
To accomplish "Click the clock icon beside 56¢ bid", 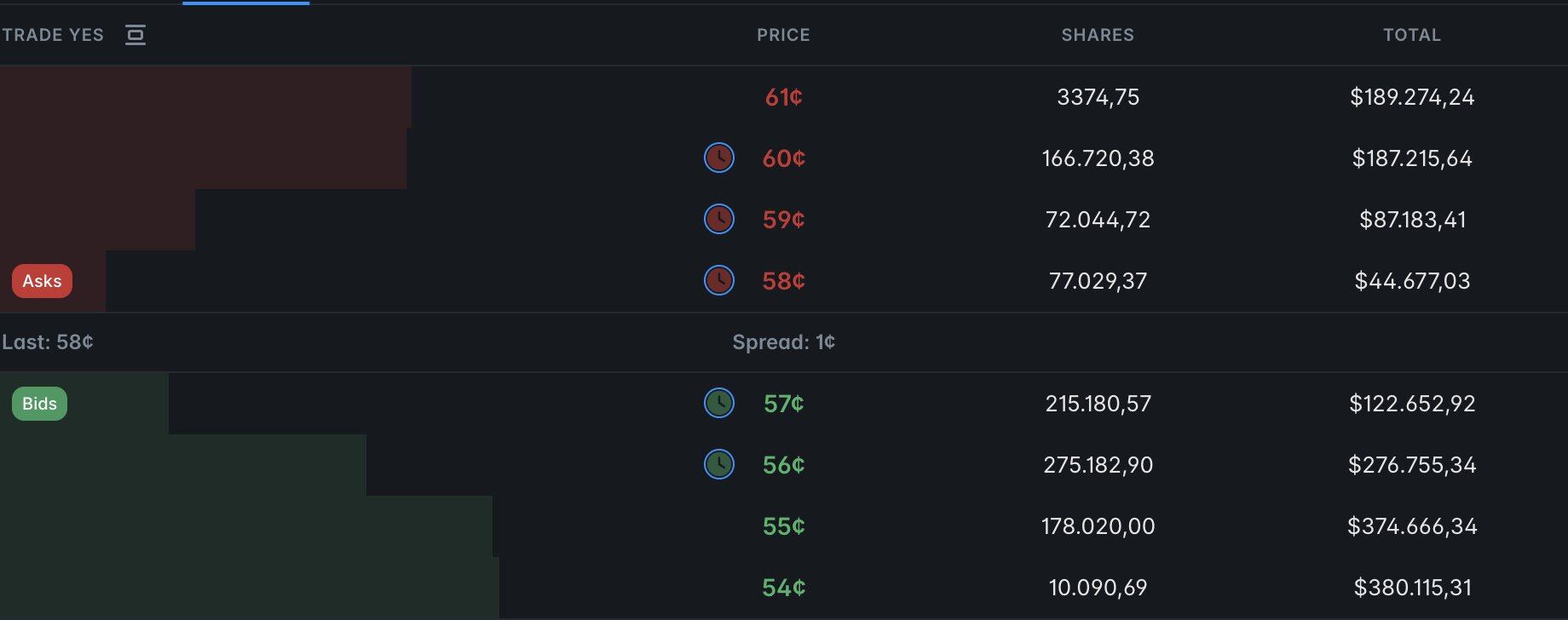I will point(719,464).
